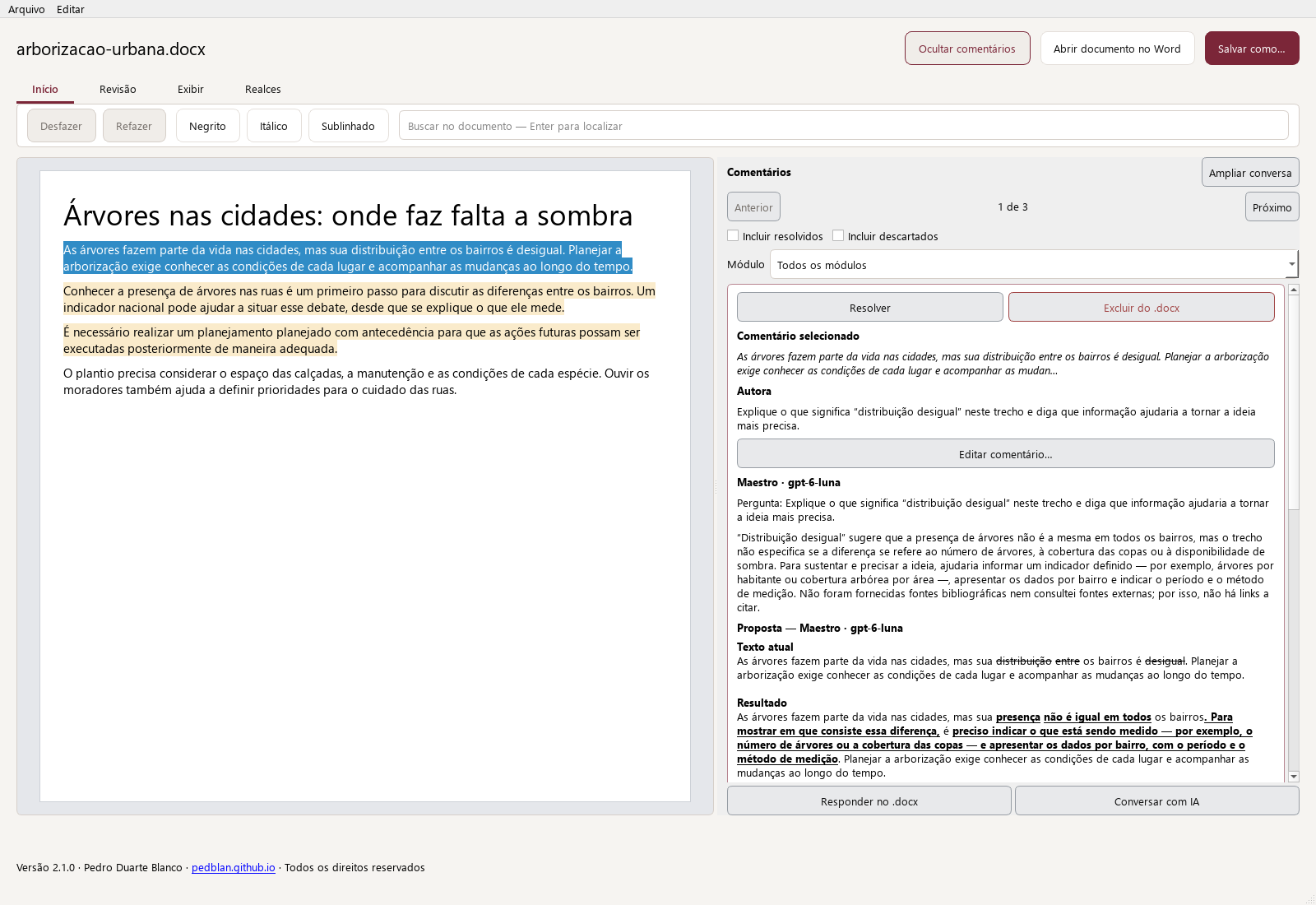Image resolution: width=1316 pixels, height=905 pixels.
Task: Click the Refazer button
Action: click(x=134, y=126)
